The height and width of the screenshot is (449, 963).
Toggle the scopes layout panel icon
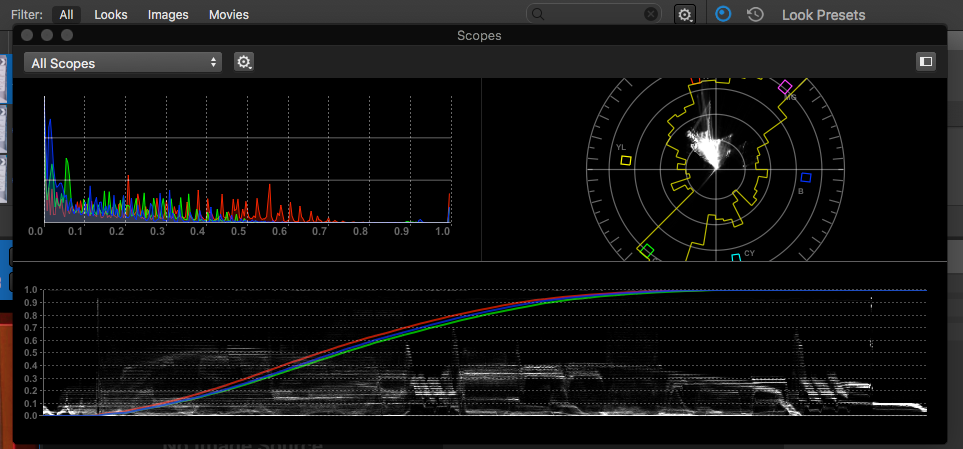click(x=925, y=62)
